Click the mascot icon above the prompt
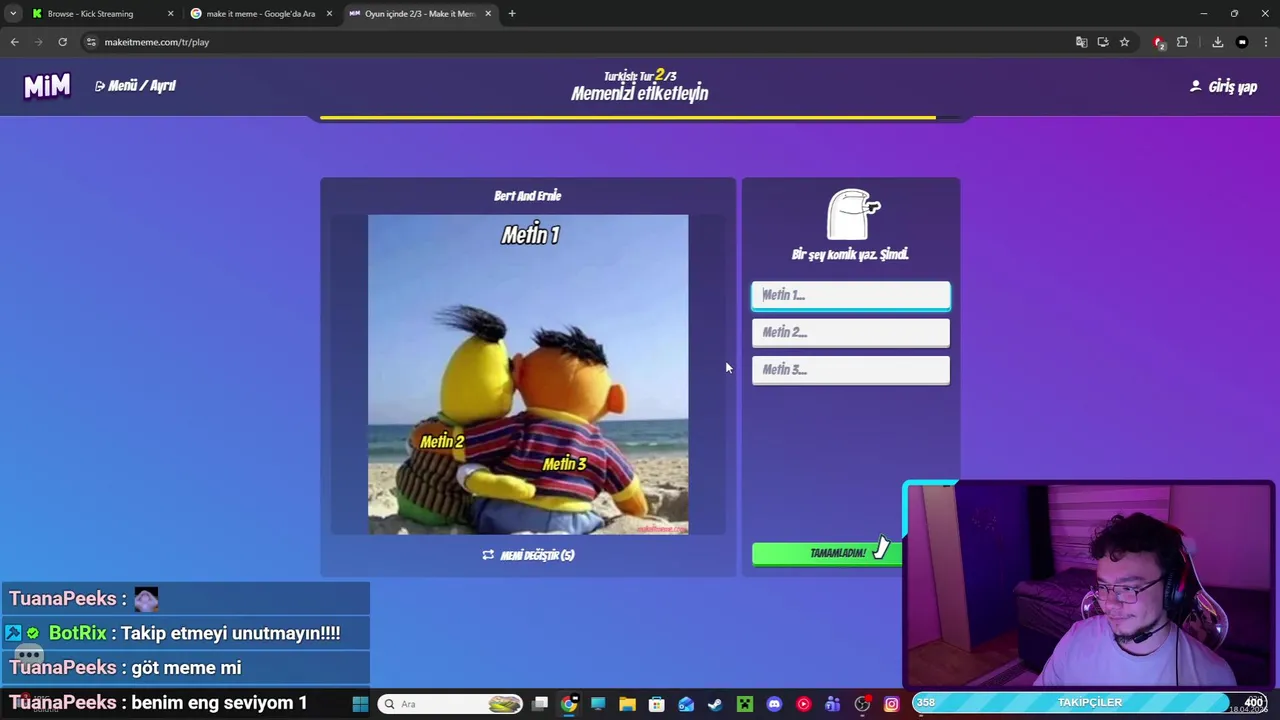The height and width of the screenshot is (720, 1280). coord(853,214)
